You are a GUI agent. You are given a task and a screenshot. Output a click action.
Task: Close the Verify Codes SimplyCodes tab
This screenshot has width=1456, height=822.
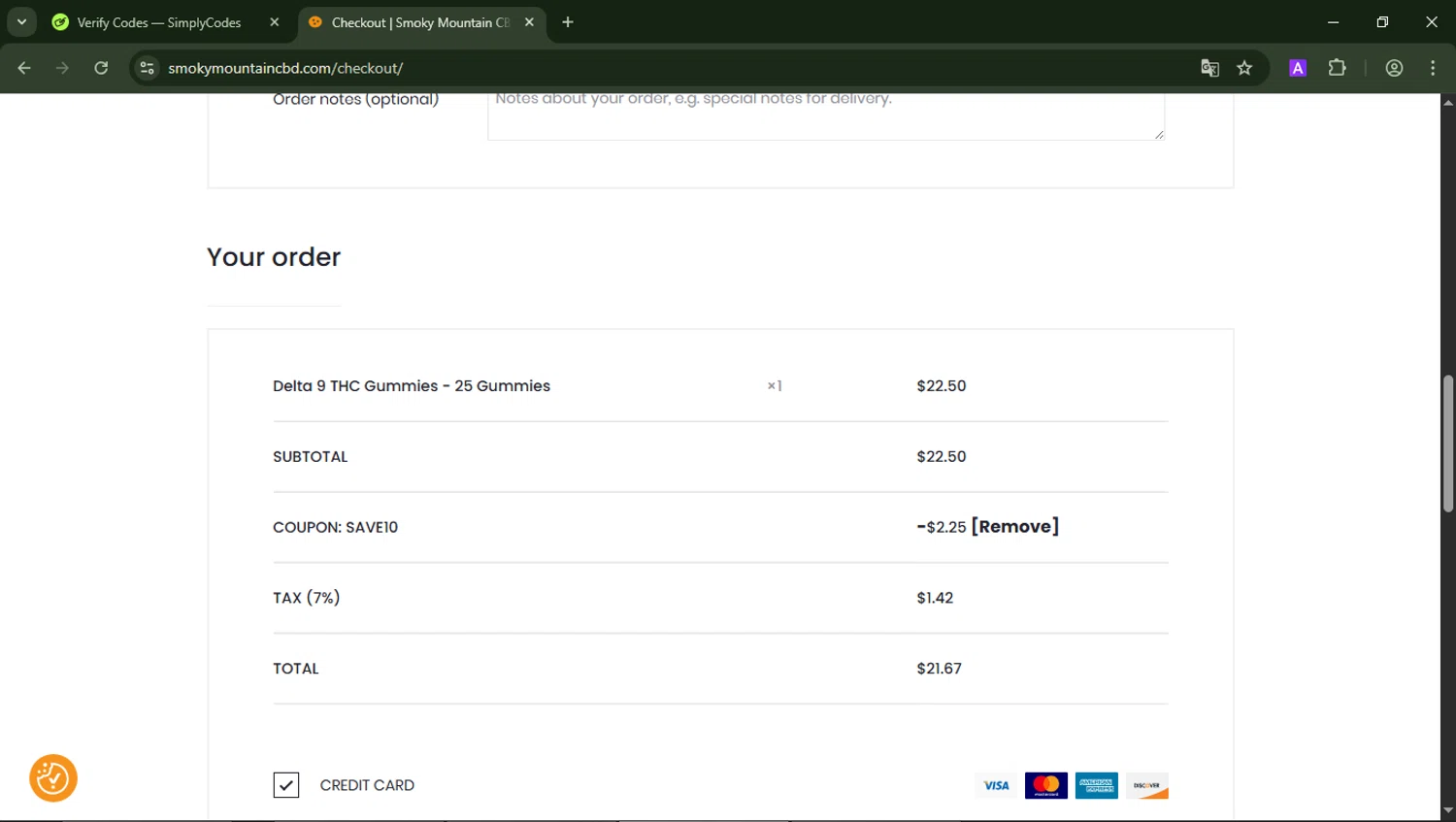tap(275, 22)
